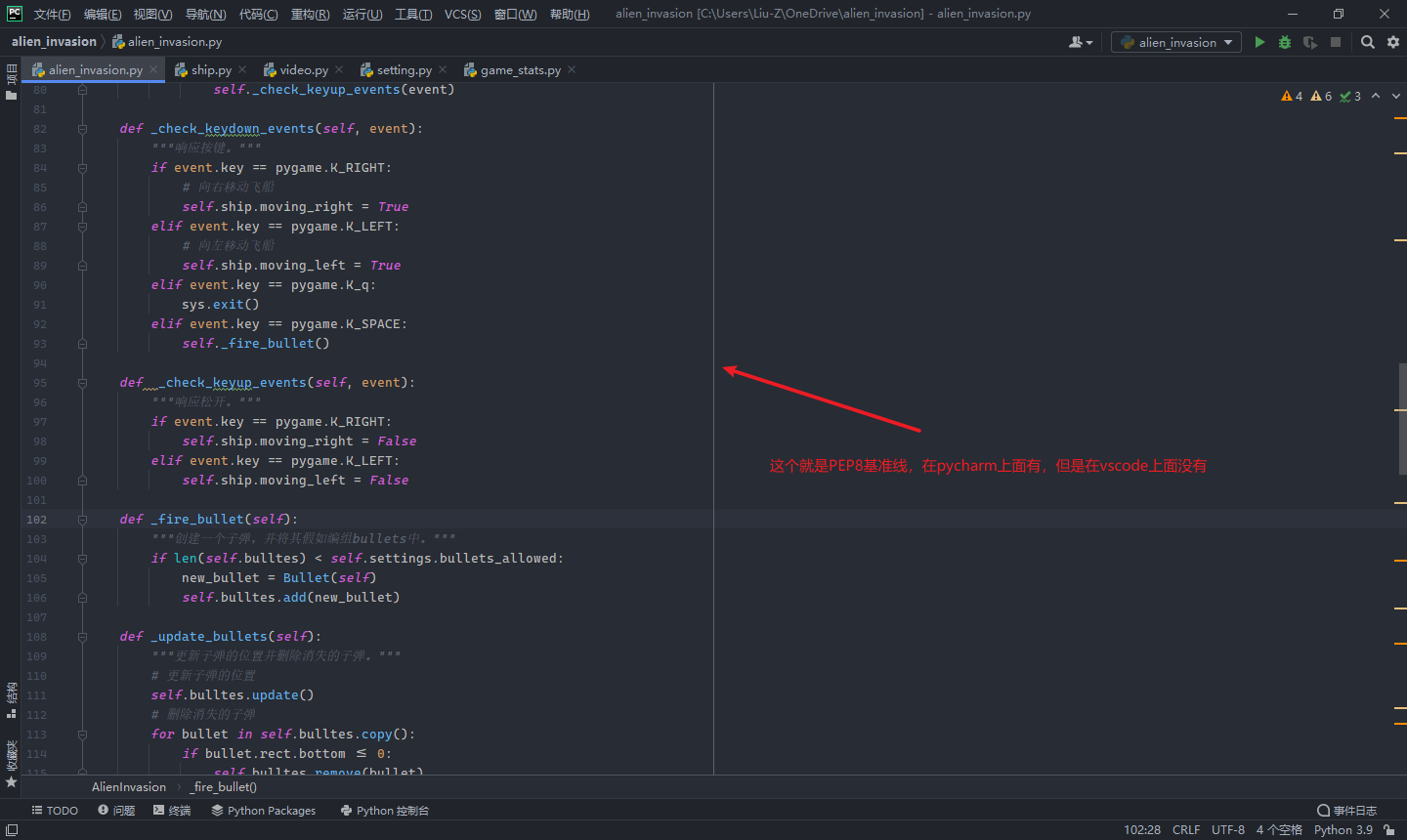Collapse the _check_keydown_events method fold marker
This screenshot has height=840, width=1407.
(x=82, y=129)
